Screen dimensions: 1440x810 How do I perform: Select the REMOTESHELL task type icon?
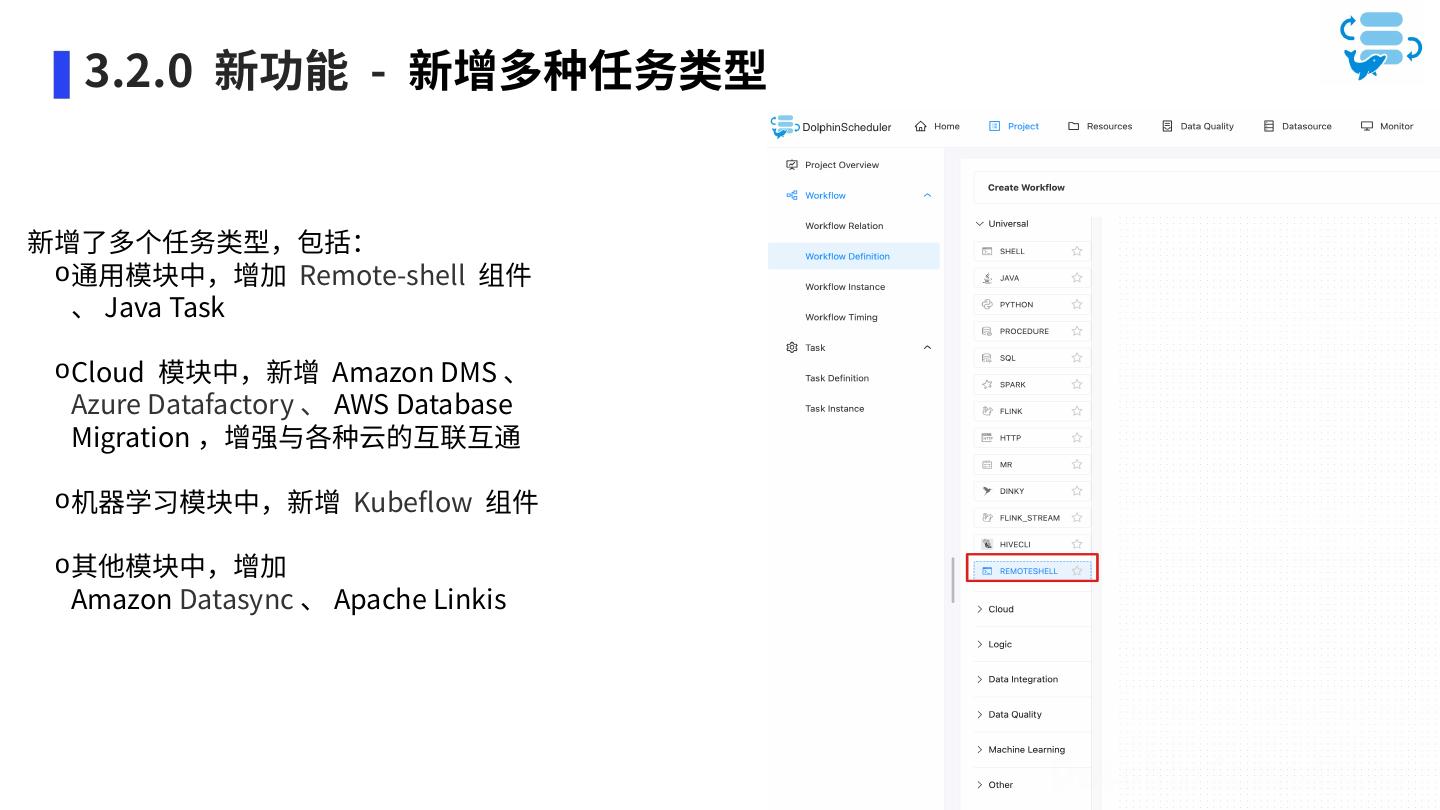point(987,571)
